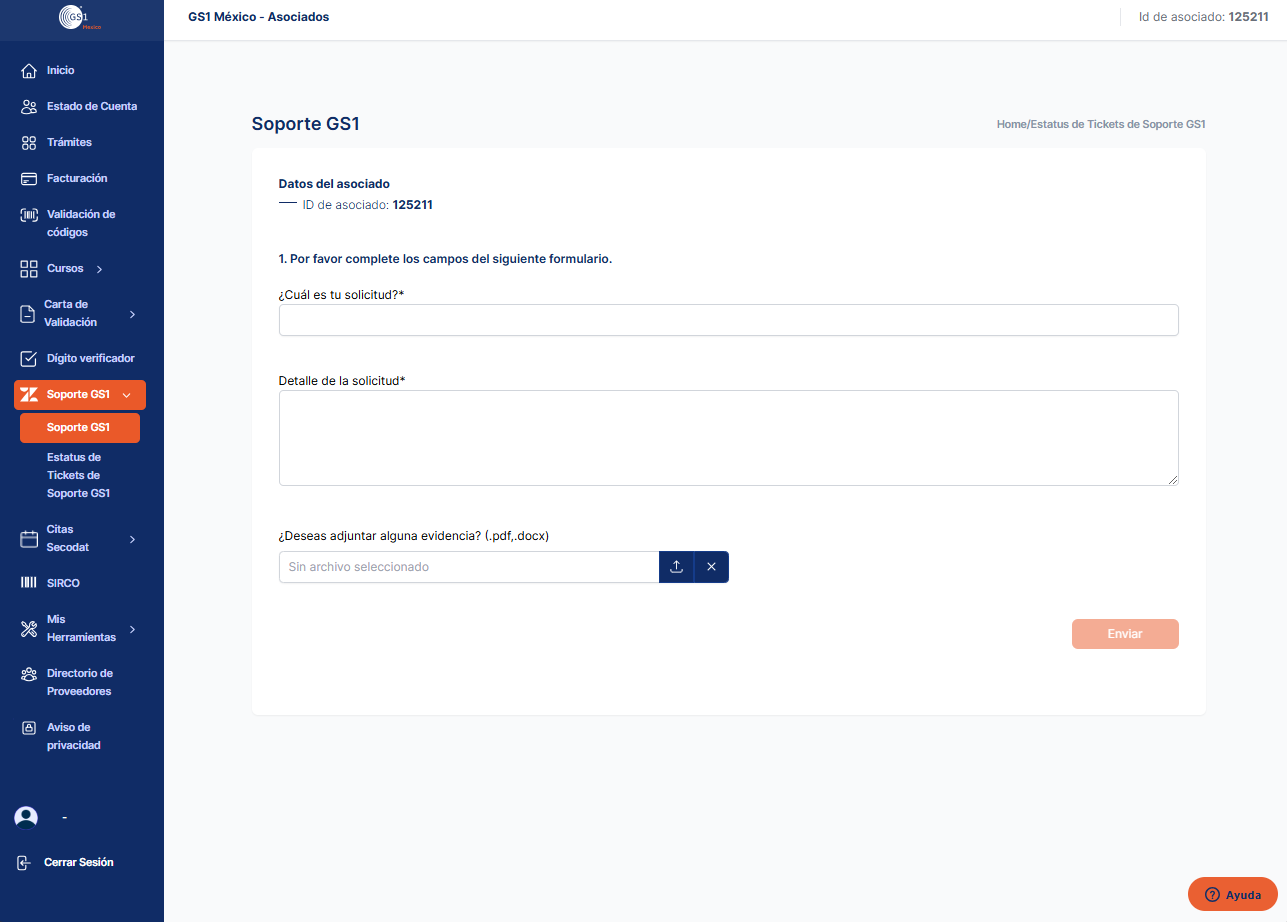Viewport: 1287px width, 922px height.
Task: Click Cerrar Sesión to log out
Action: pyautogui.click(x=79, y=863)
